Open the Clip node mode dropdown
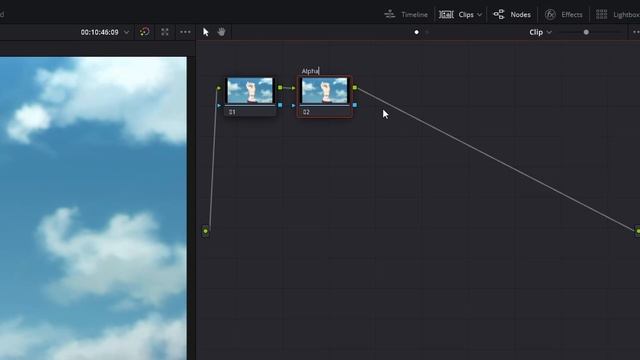The height and width of the screenshot is (360, 640). [540, 32]
